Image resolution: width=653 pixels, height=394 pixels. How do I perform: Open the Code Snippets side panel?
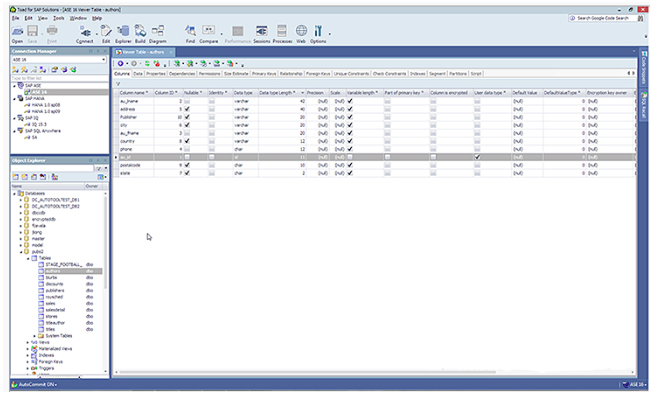point(644,68)
